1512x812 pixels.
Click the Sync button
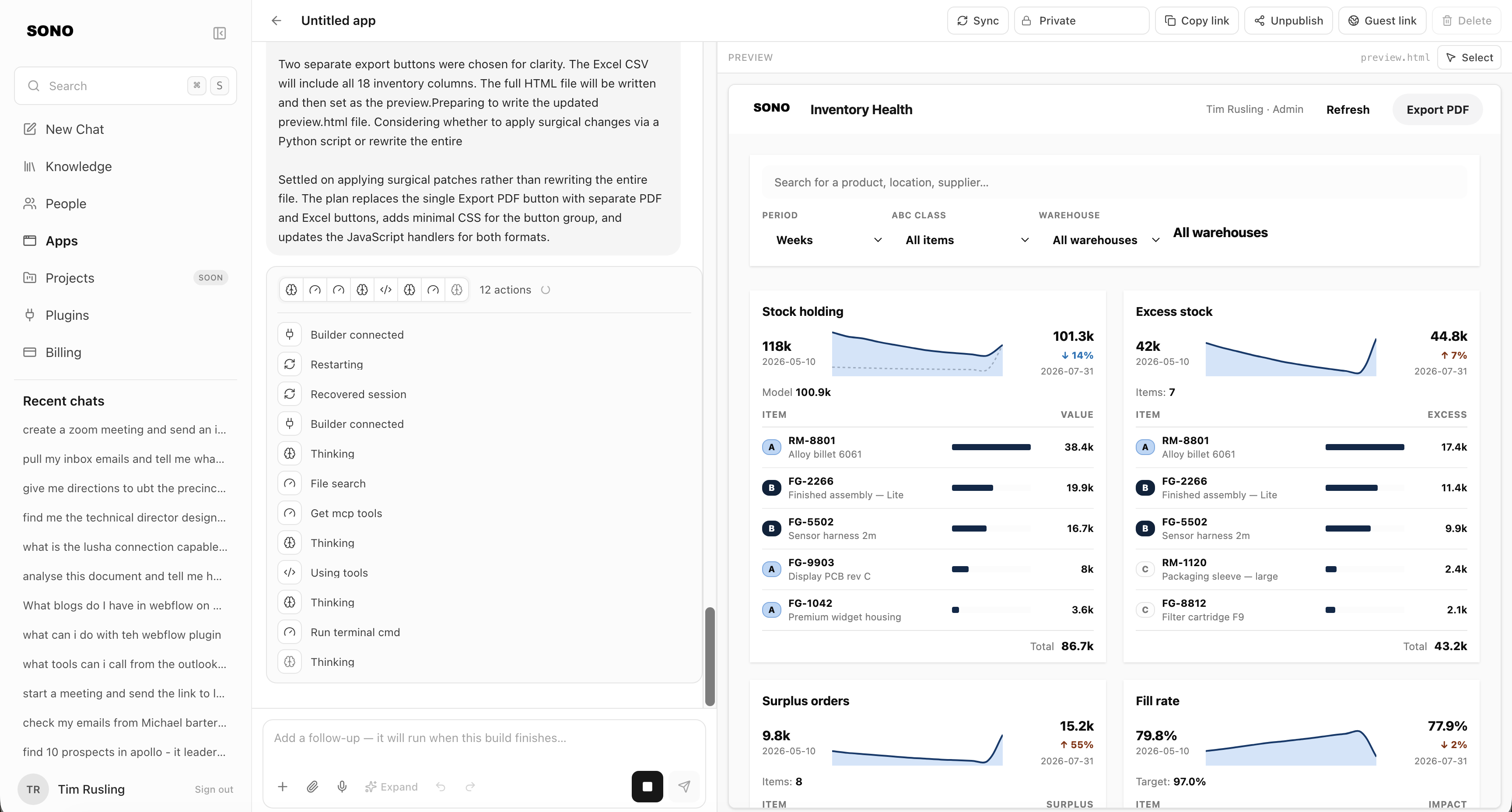[x=977, y=21]
